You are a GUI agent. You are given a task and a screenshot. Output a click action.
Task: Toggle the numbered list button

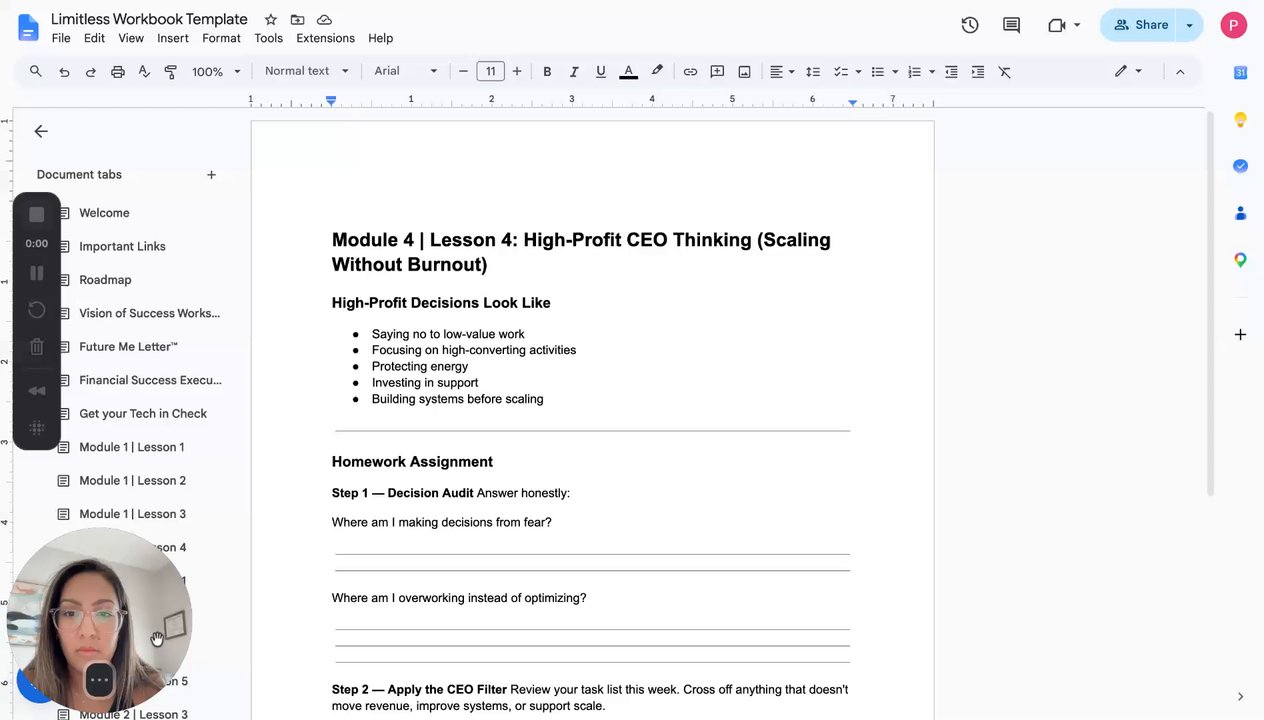(914, 71)
